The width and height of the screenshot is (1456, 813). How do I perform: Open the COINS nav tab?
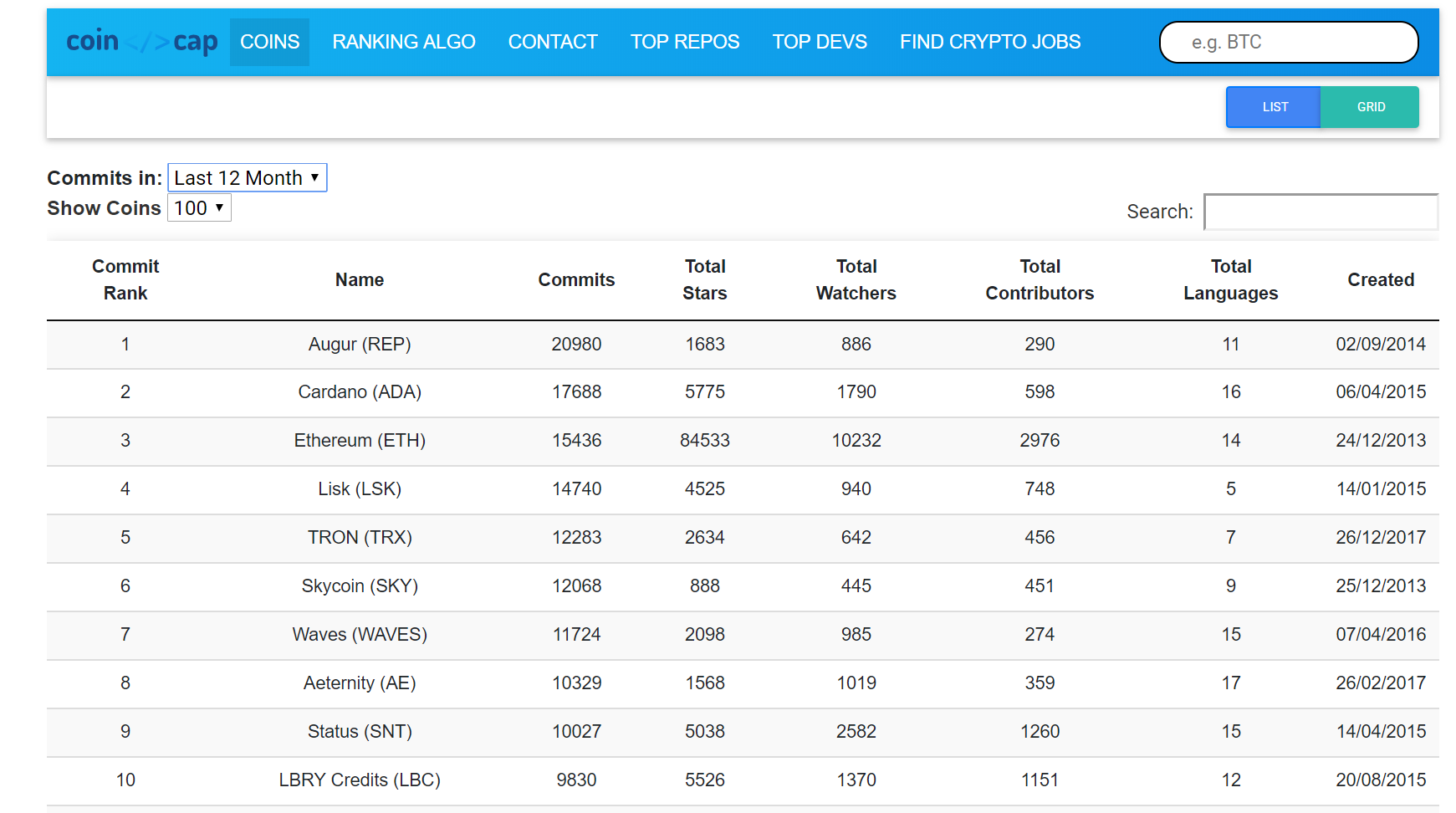[x=269, y=42]
